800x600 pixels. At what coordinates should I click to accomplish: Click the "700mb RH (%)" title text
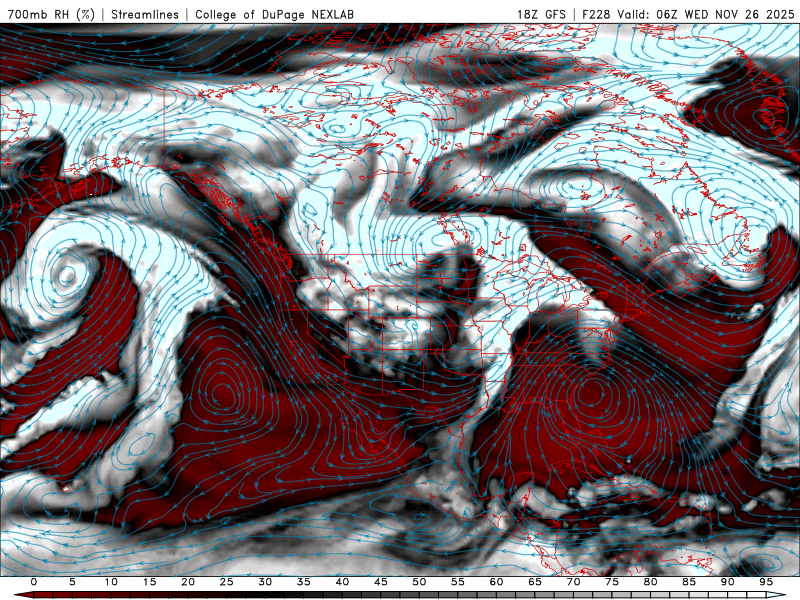tap(52, 14)
